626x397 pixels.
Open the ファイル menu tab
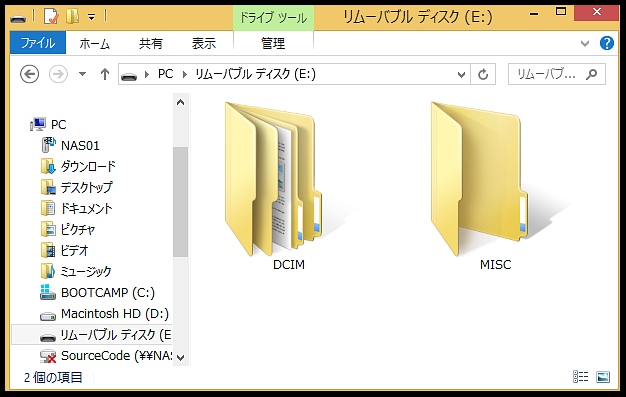(x=38, y=43)
